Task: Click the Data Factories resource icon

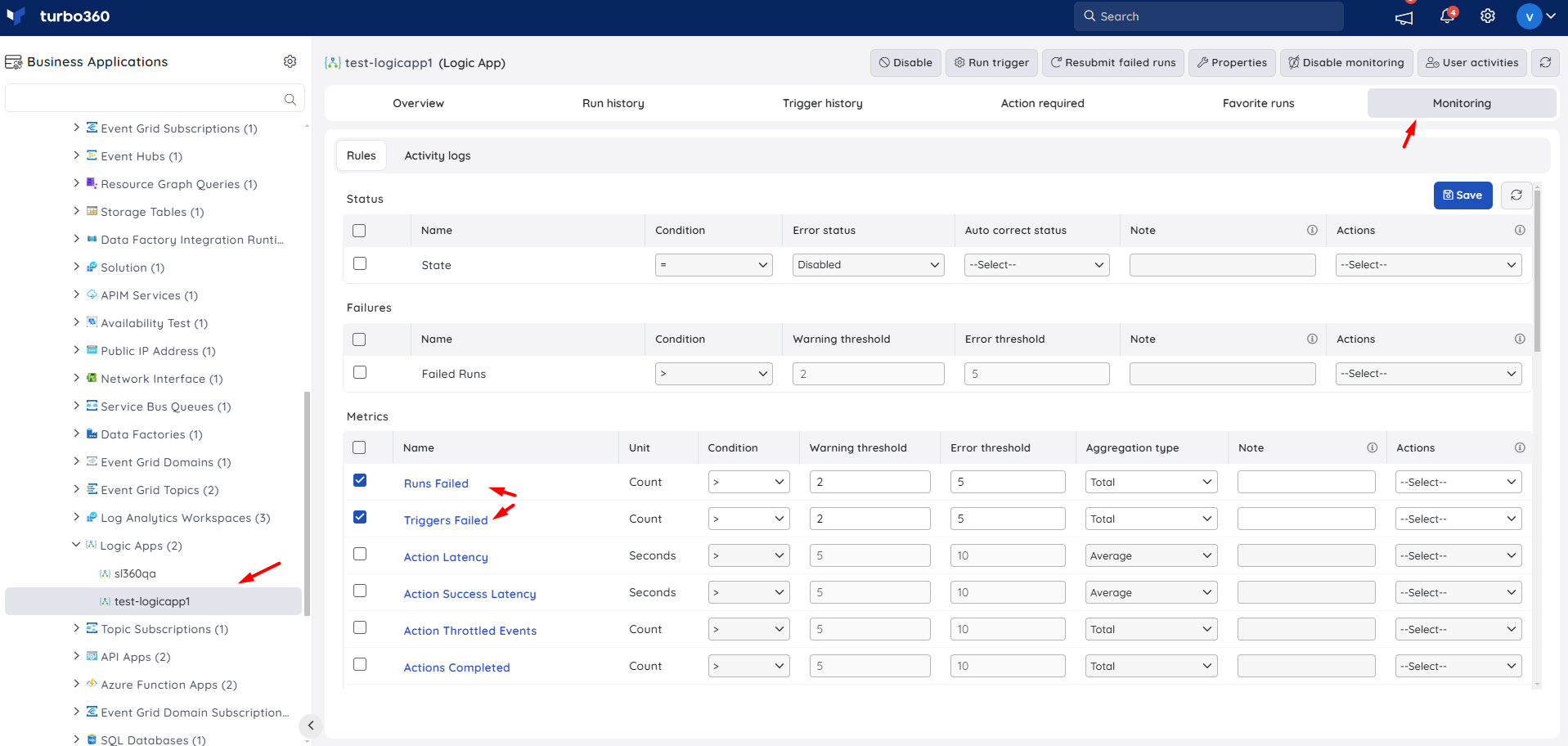Action: tap(92, 434)
